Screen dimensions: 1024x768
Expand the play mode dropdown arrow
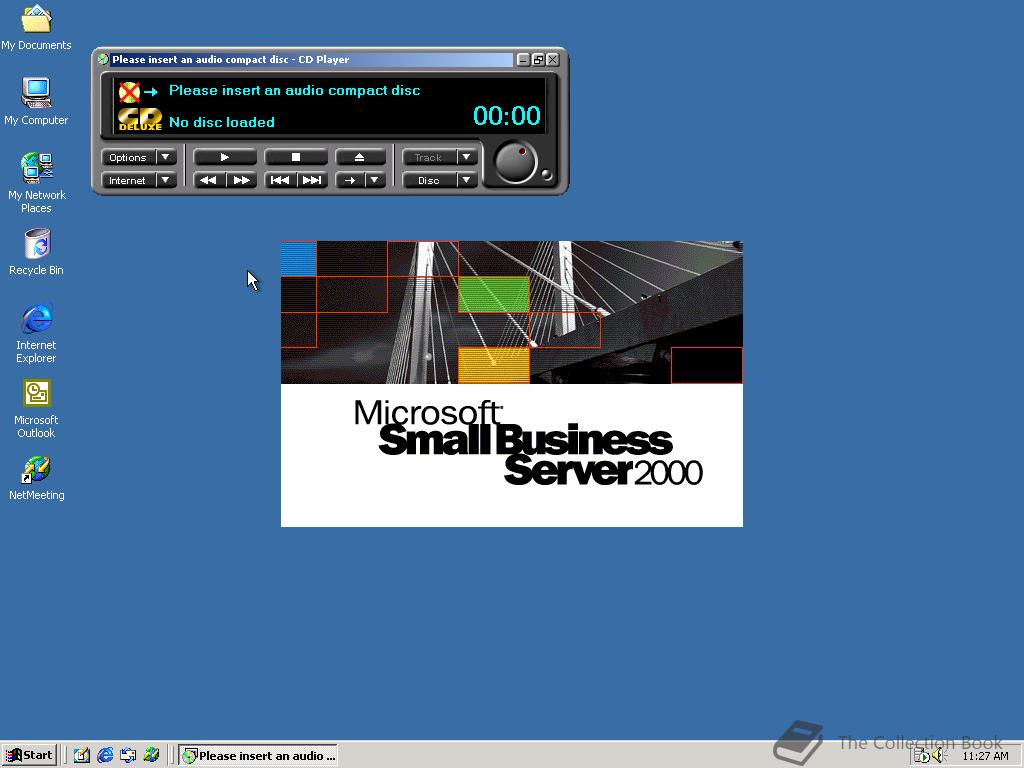(x=375, y=180)
